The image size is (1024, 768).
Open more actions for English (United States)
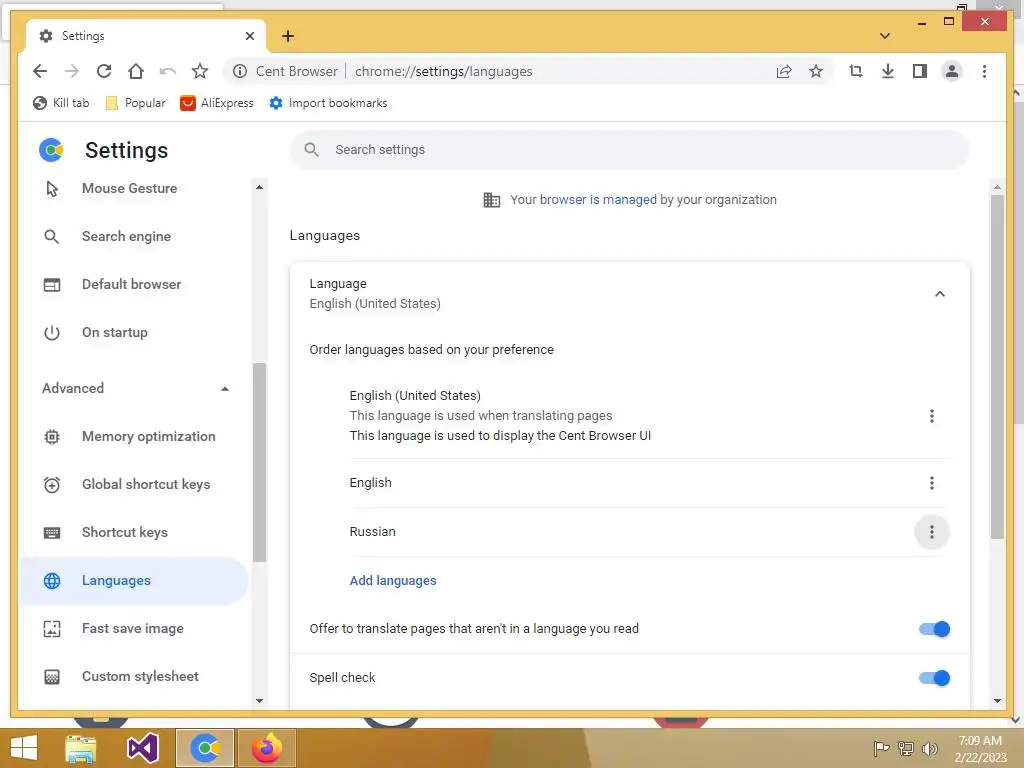point(931,416)
